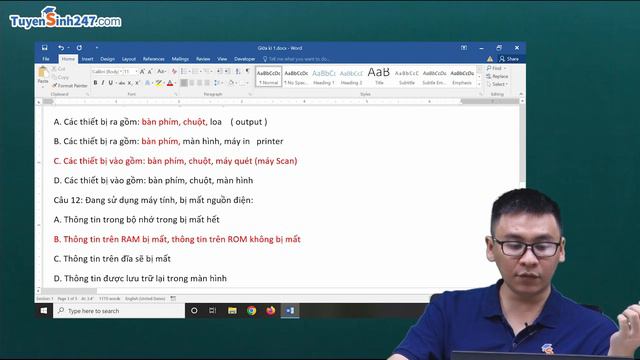Launch Google Chrome from the taskbar
The width and height of the screenshot is (640, 360).
(x=251, y=311)
